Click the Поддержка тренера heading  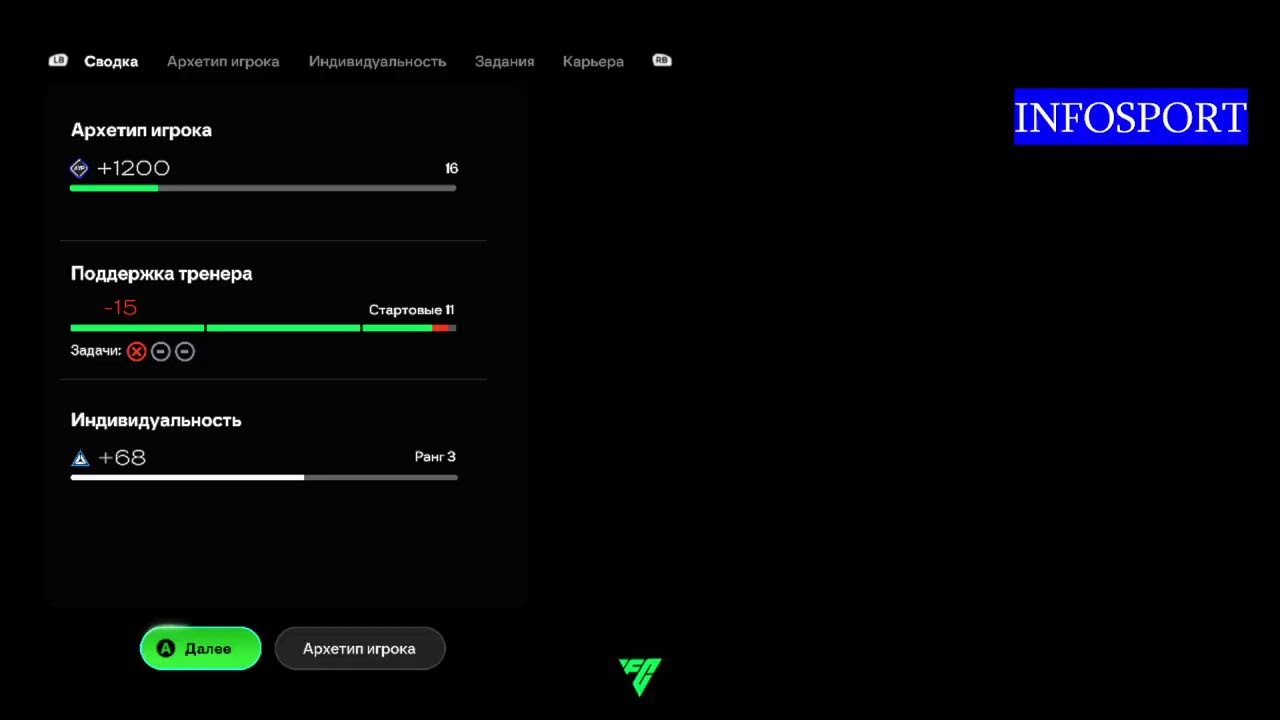[161, 273]
